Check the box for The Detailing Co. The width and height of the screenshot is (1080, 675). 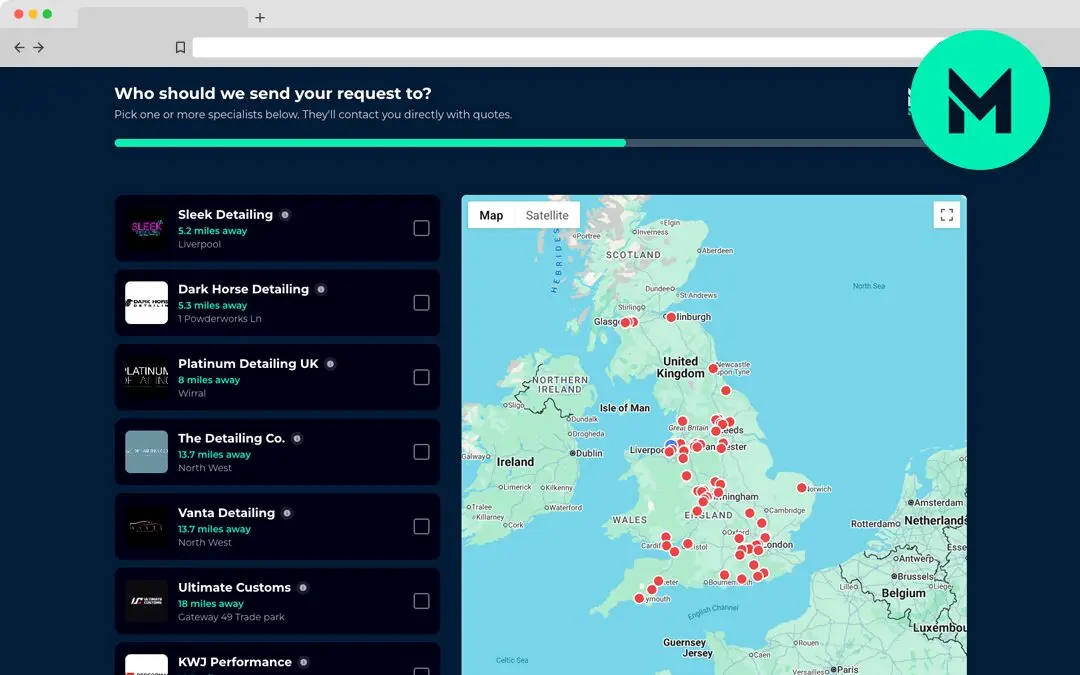(x=421, y=452)
